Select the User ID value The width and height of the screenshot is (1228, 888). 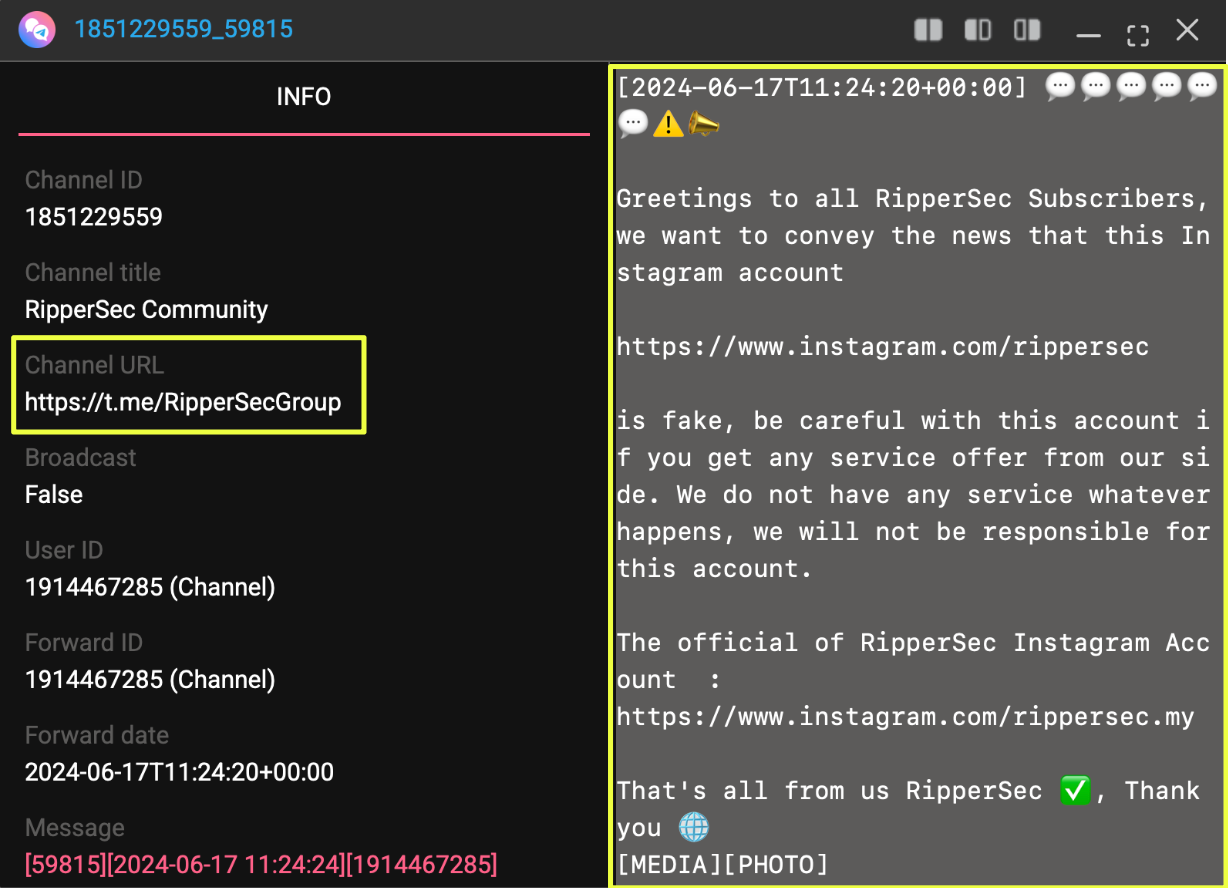coord(150,587)
